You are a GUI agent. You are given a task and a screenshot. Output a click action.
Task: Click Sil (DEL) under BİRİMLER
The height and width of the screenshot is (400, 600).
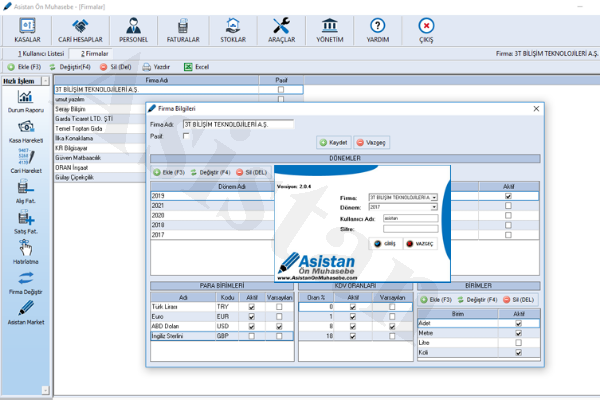click(x=518, y=300)
